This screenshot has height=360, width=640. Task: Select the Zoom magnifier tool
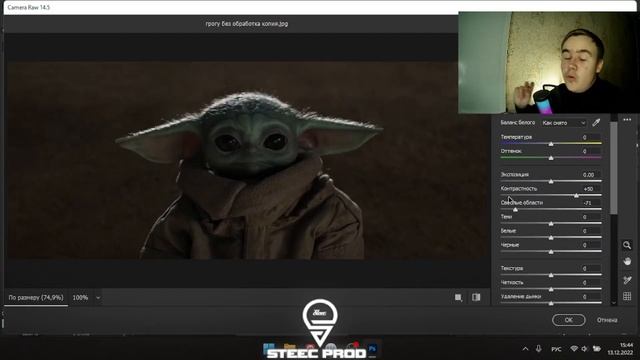point(627,245)
